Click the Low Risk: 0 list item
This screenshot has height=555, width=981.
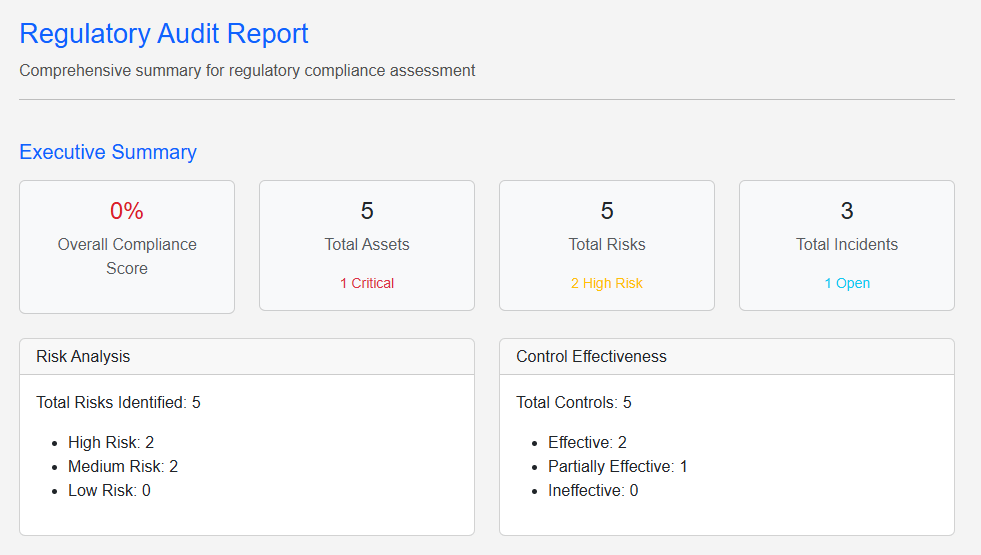pyautogui.click(x=109, y=490)
